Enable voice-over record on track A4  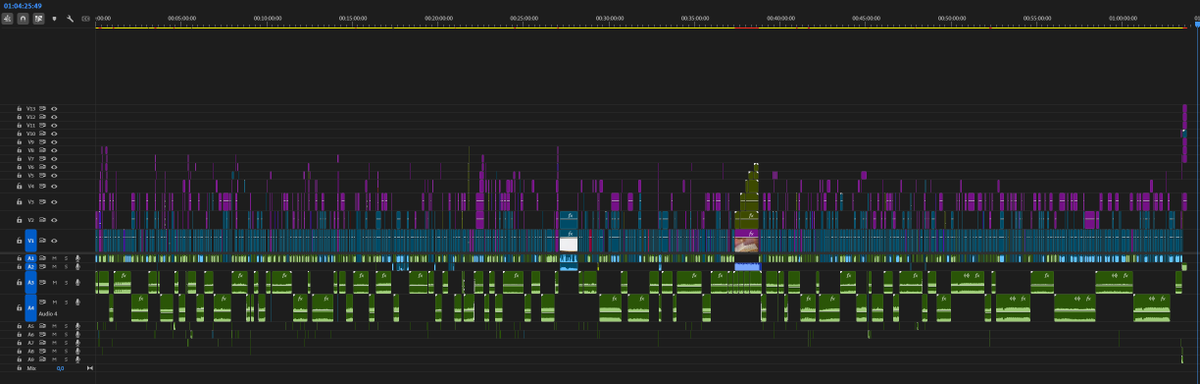(77, 302)
